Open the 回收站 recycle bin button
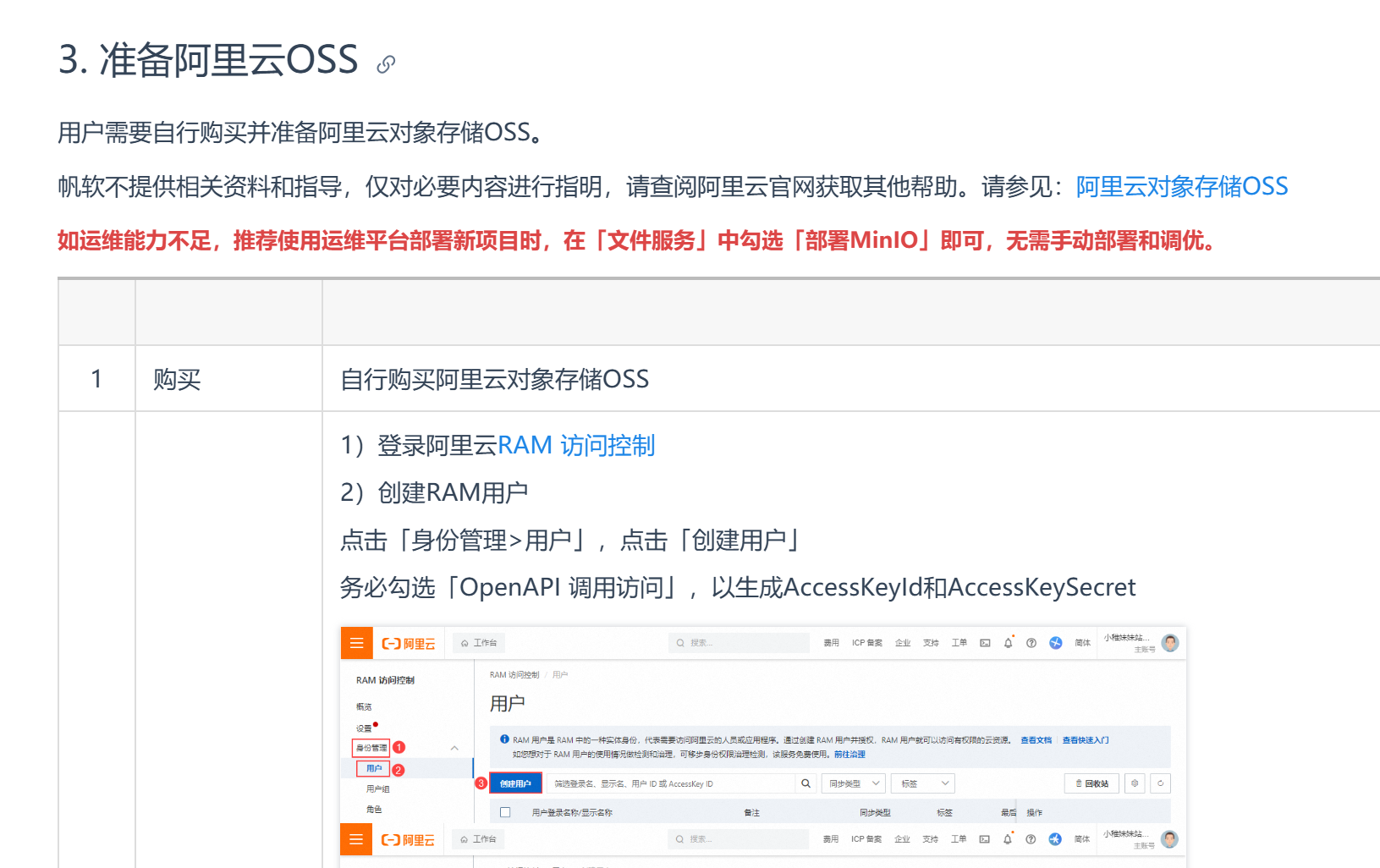Image resolution: width=1380 pixels, height=868 pixels. [x=1091, y=783]
